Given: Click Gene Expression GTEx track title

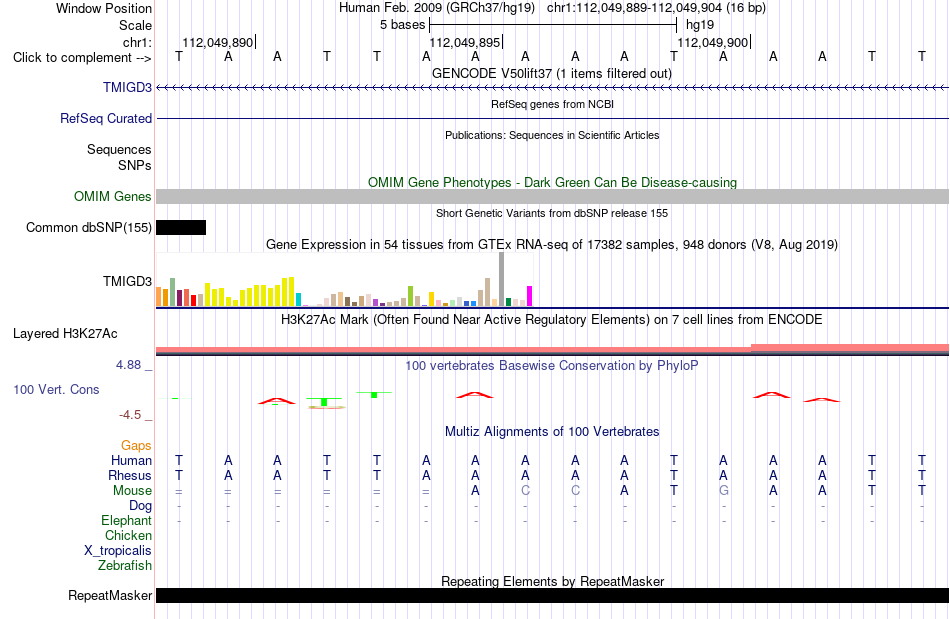Looking at the screenshot, I should (552, 245).
